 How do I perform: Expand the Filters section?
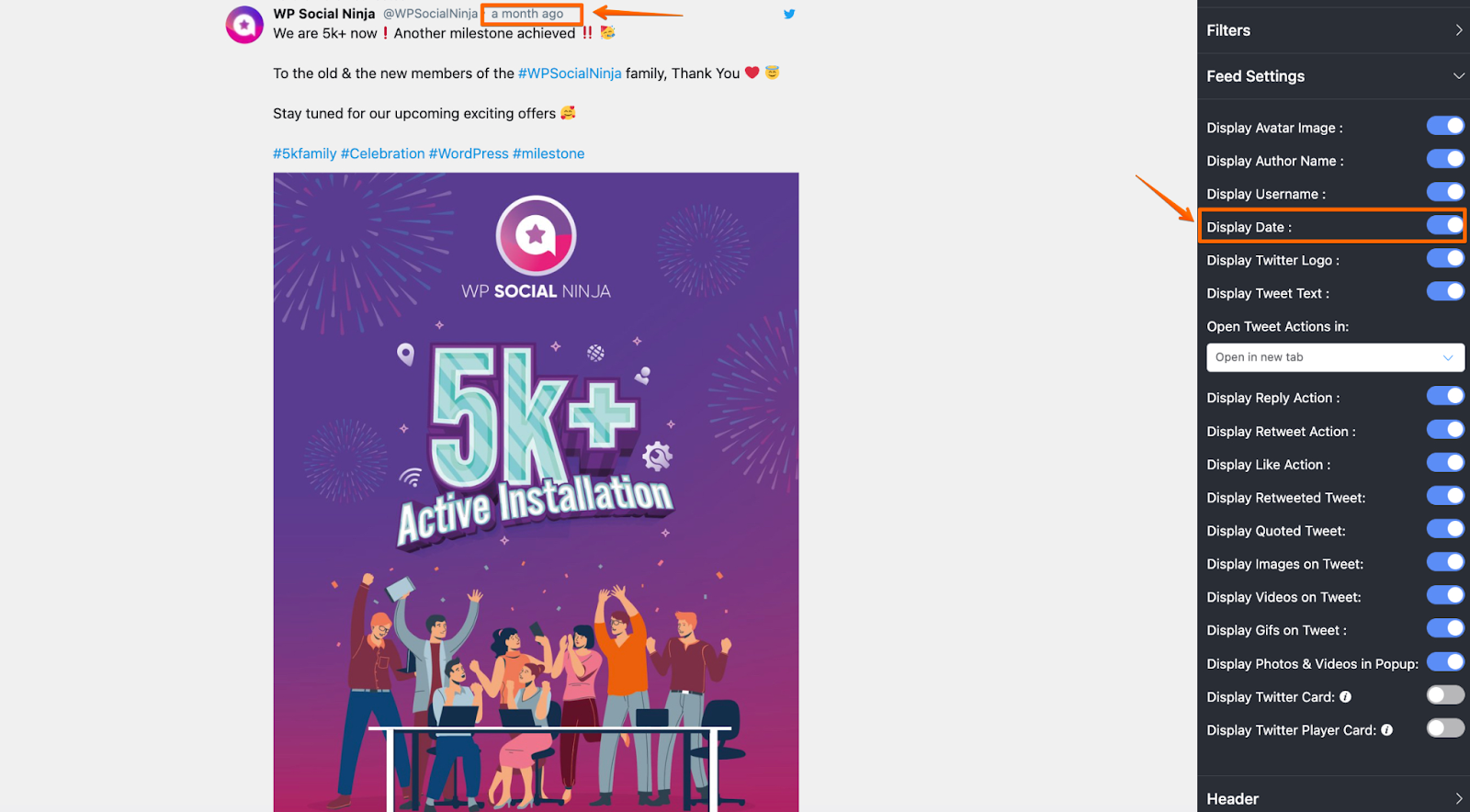(x=1335, y=30)
